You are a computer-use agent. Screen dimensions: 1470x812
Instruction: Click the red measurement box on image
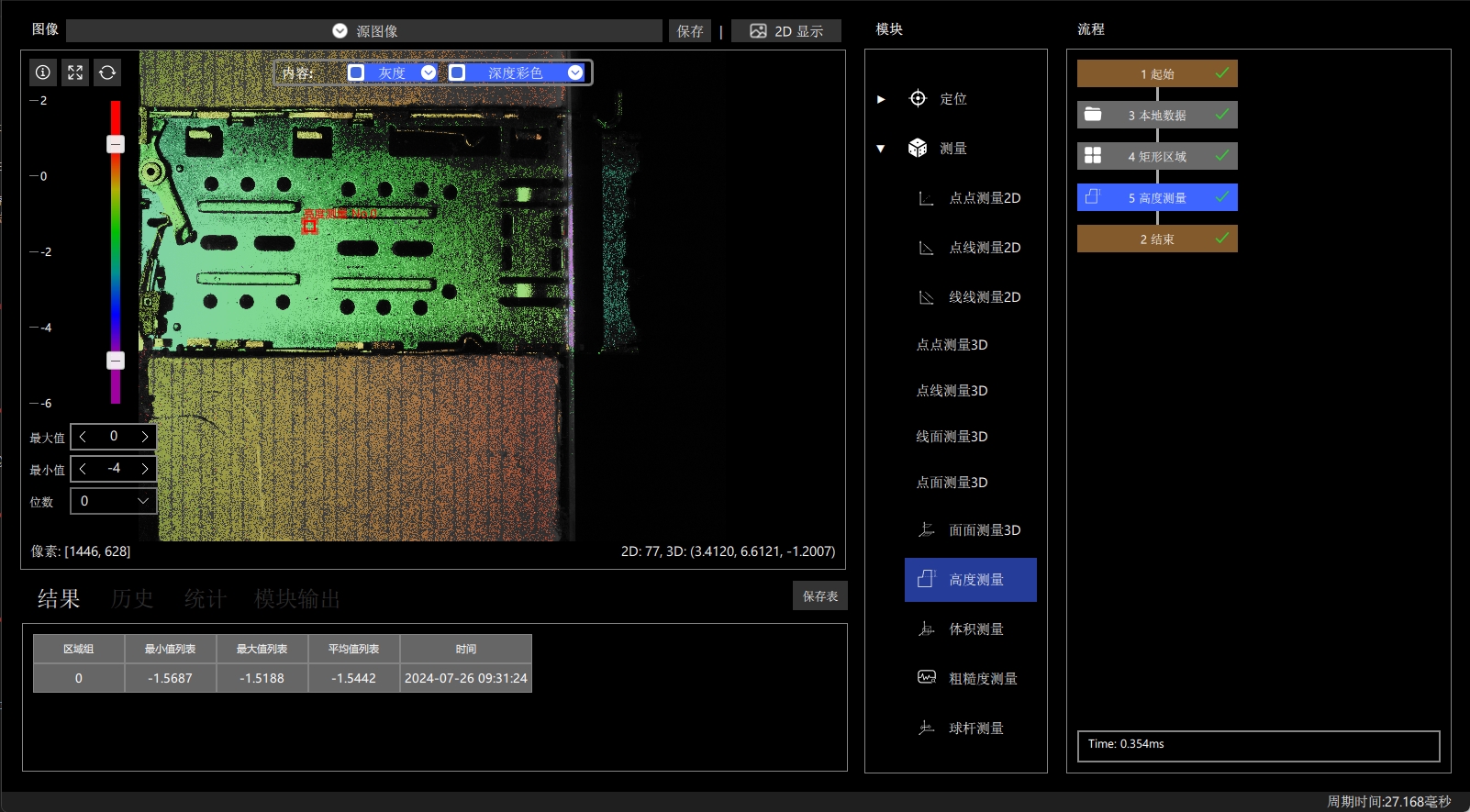click(310, 226)
